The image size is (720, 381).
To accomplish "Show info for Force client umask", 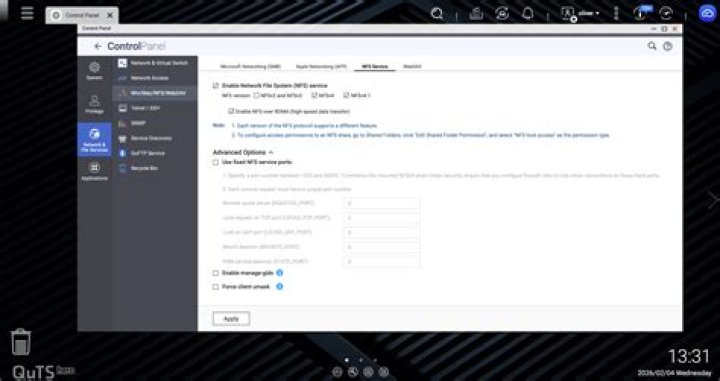I will click(x=280, y=286).
